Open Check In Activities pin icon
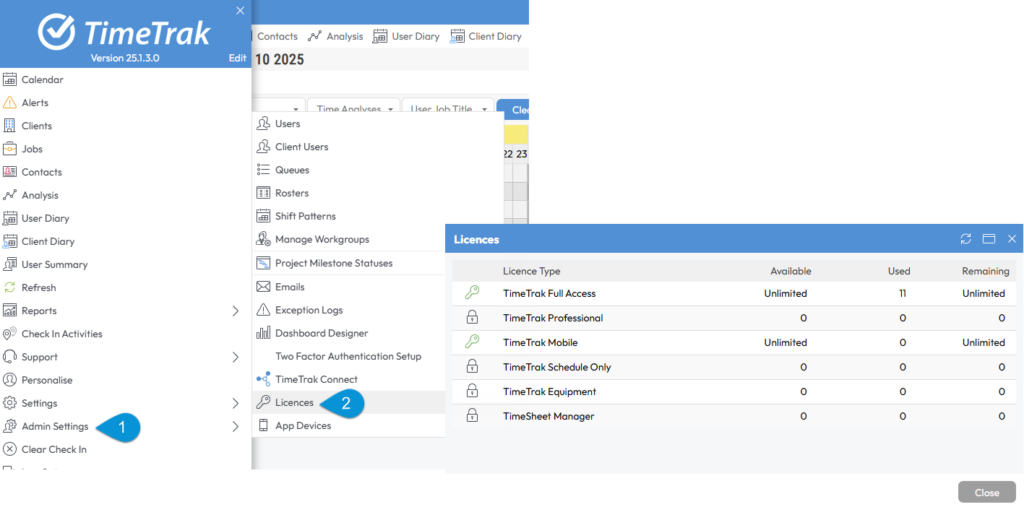The image size is (1024, 507). [x=9, y=334]
